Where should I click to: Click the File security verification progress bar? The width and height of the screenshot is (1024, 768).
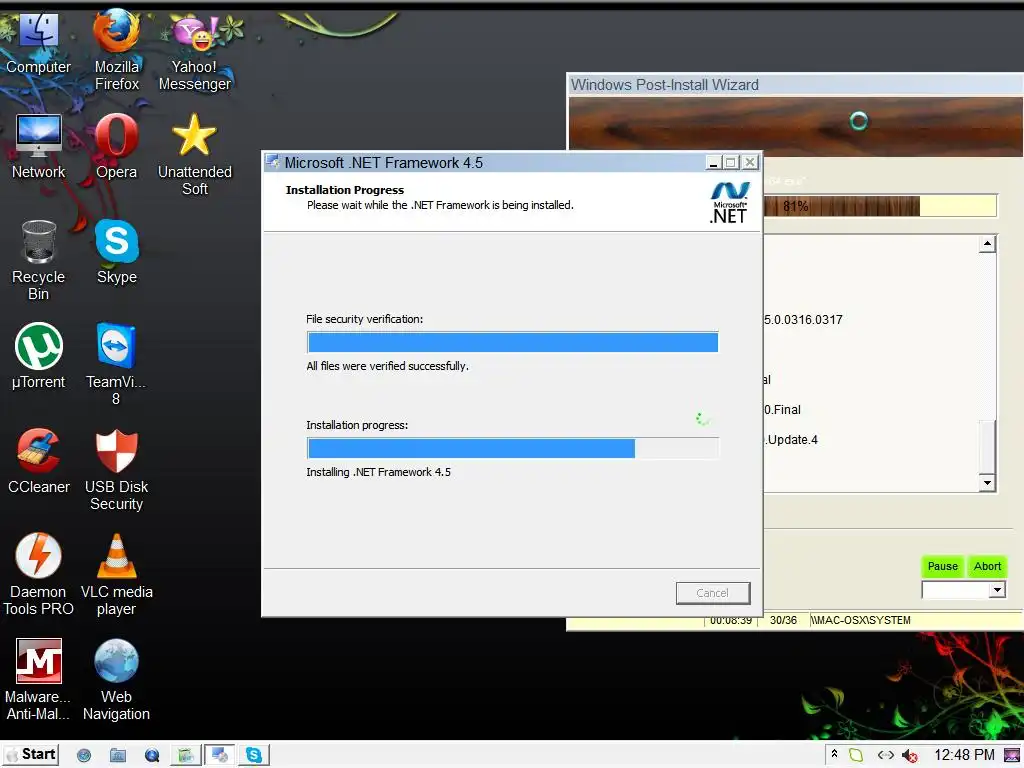click(513, 342)
